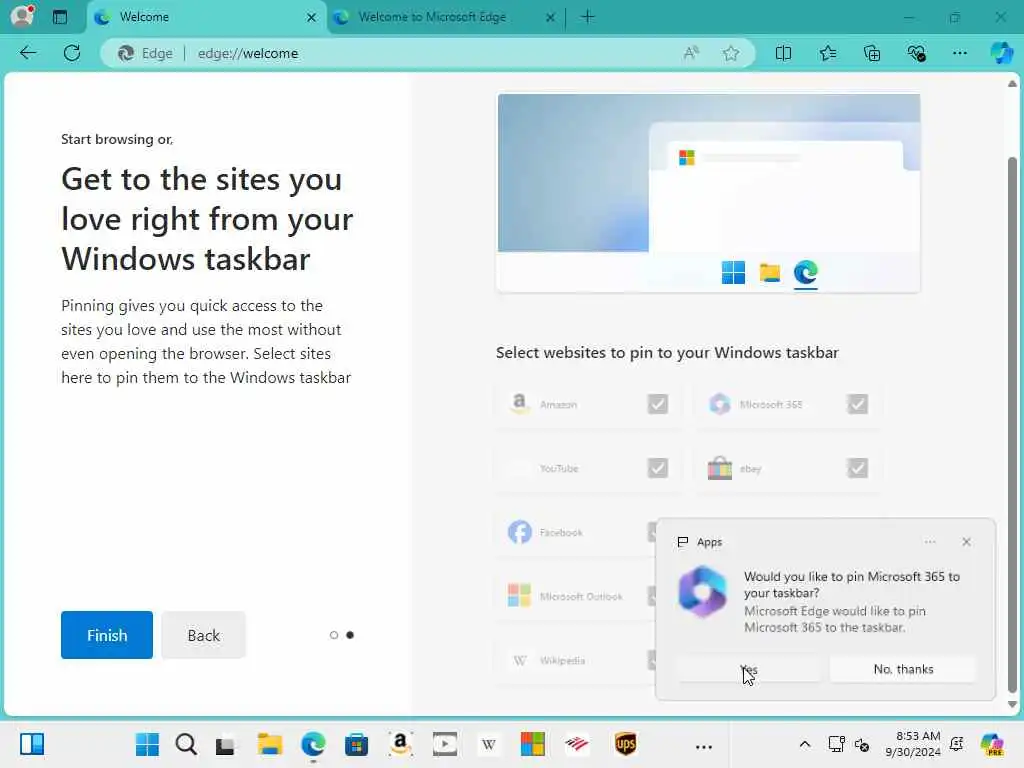Switch to Welcome to Microsoft Edge tab
This screenshot has width=1024, height=768.
pyautogui.click(x=432, y=17)
